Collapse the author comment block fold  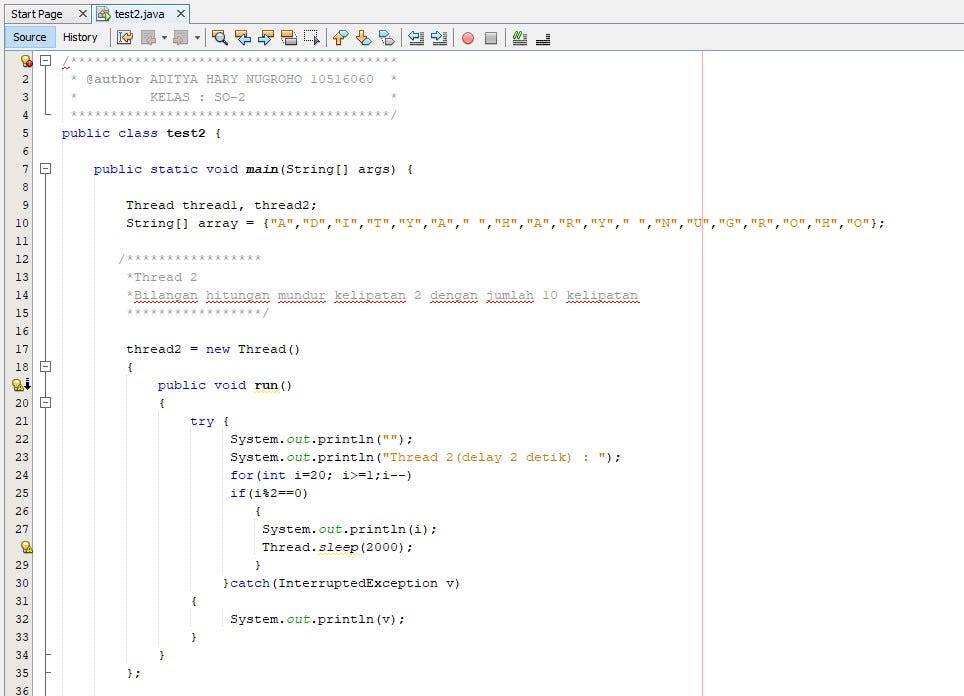click(45, 60)
